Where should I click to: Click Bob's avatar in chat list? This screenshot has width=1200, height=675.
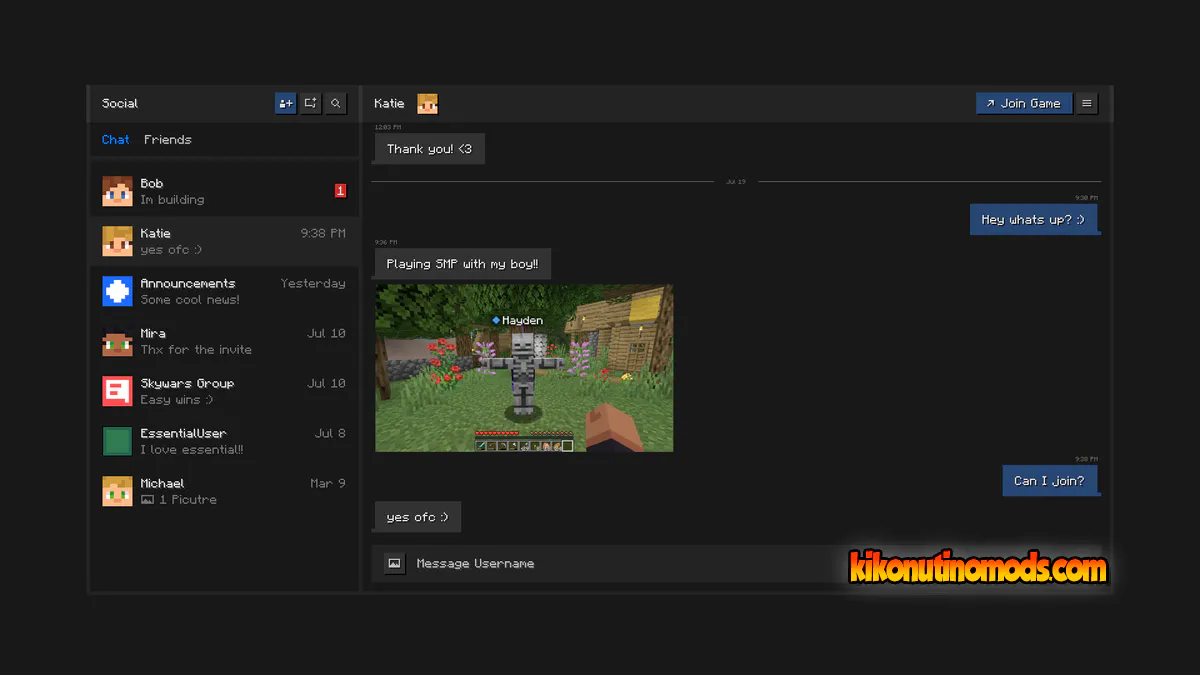point(117,191)
